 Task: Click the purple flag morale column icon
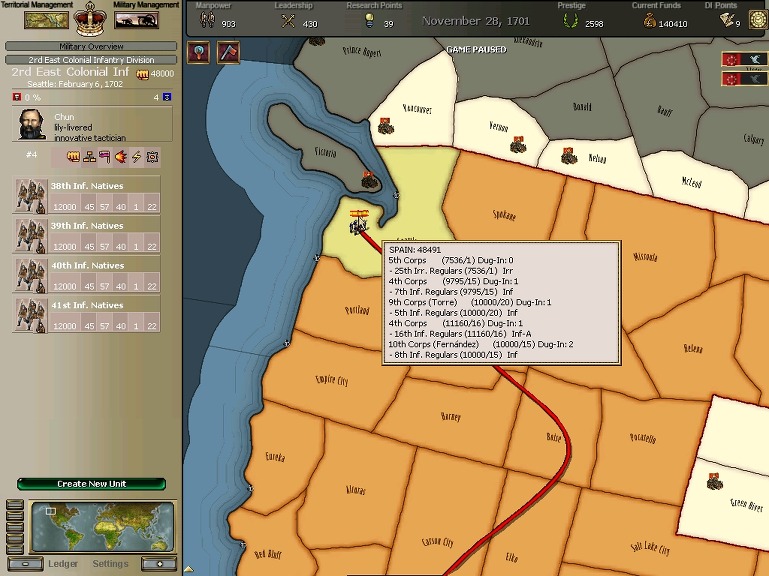coord(105,157)
